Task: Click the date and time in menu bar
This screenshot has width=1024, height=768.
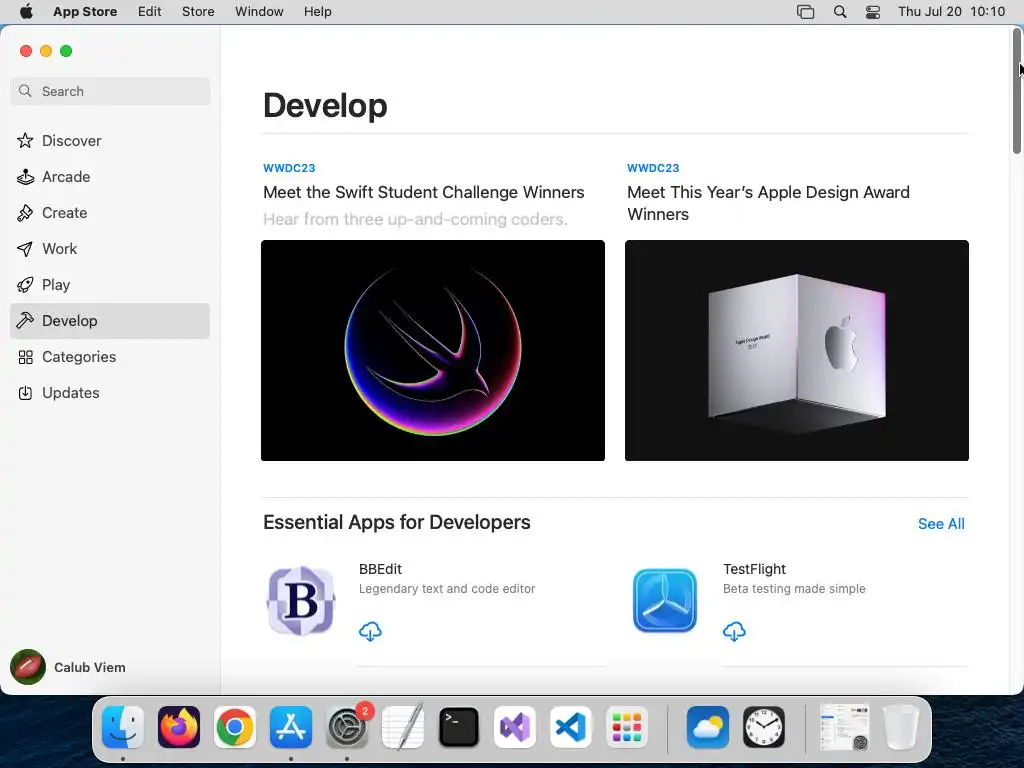Action: pos(951,12)
